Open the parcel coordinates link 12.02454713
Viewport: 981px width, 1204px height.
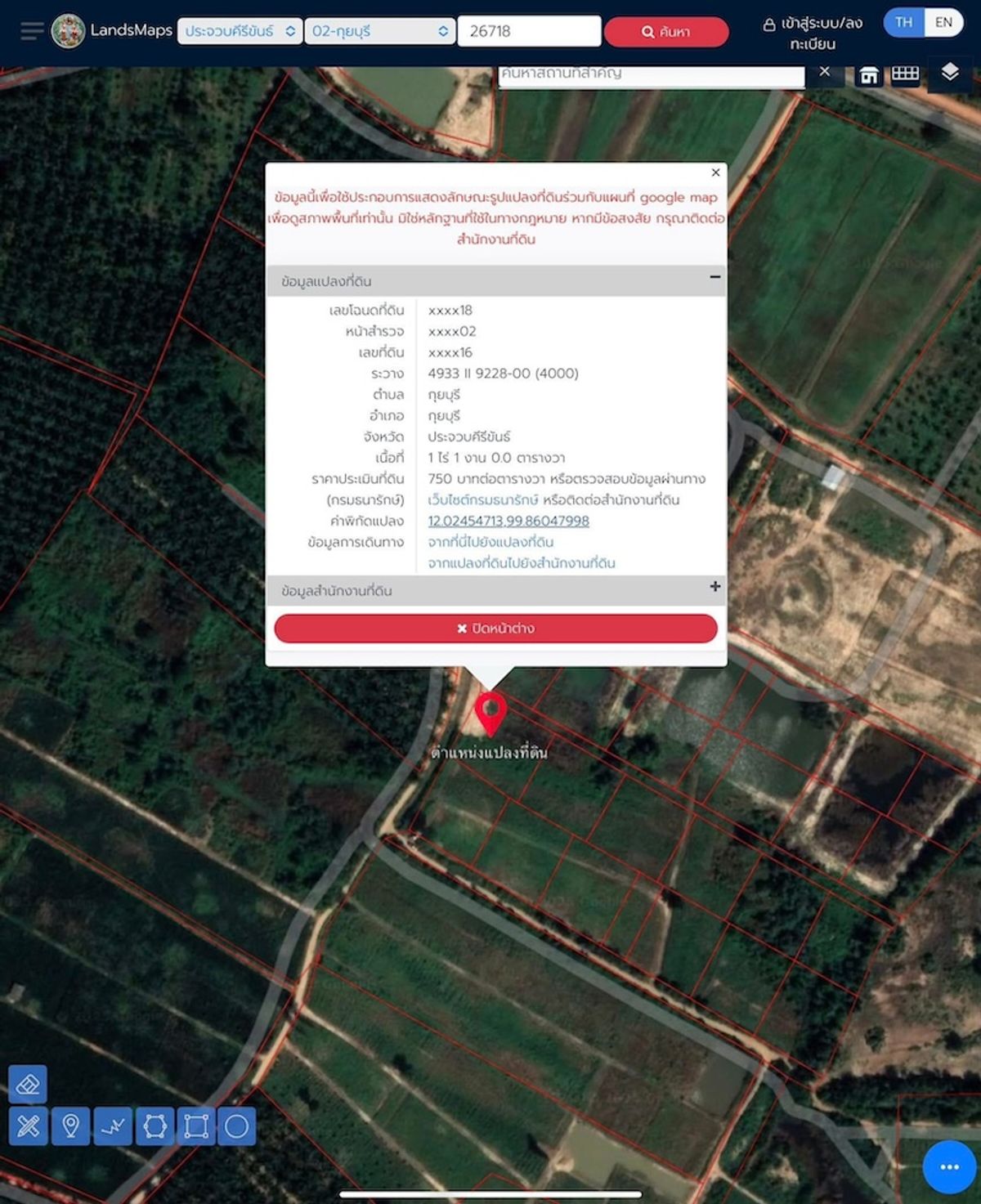click(x=508, y=521)
